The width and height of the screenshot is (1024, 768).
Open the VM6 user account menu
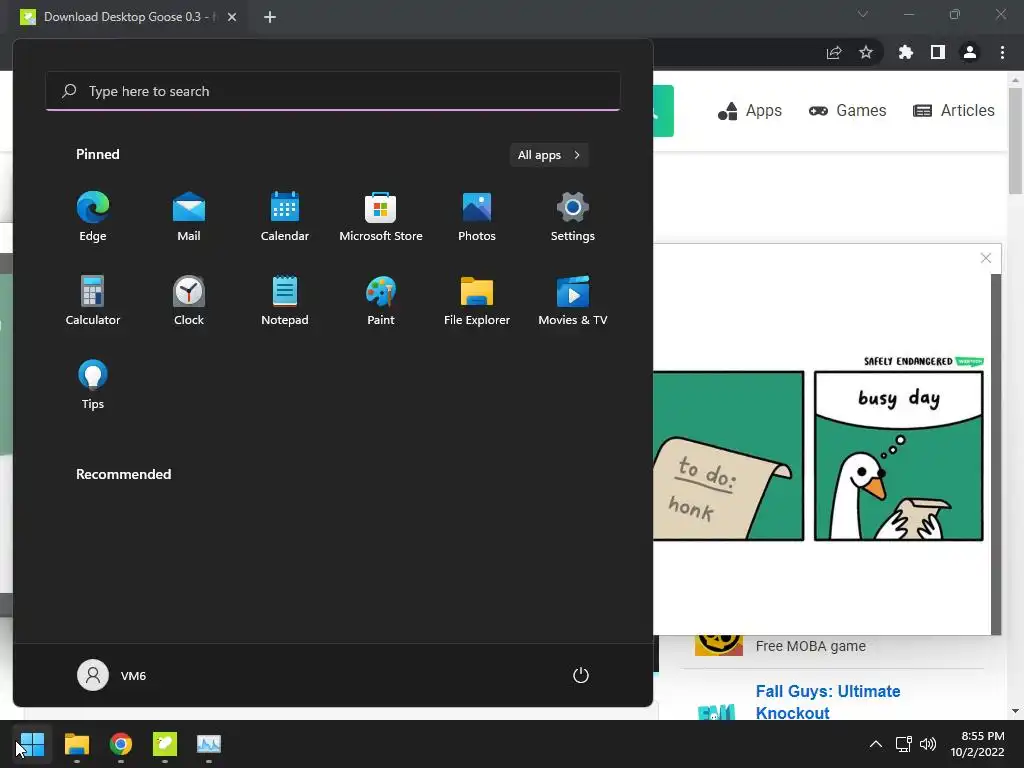coord(112,675)
